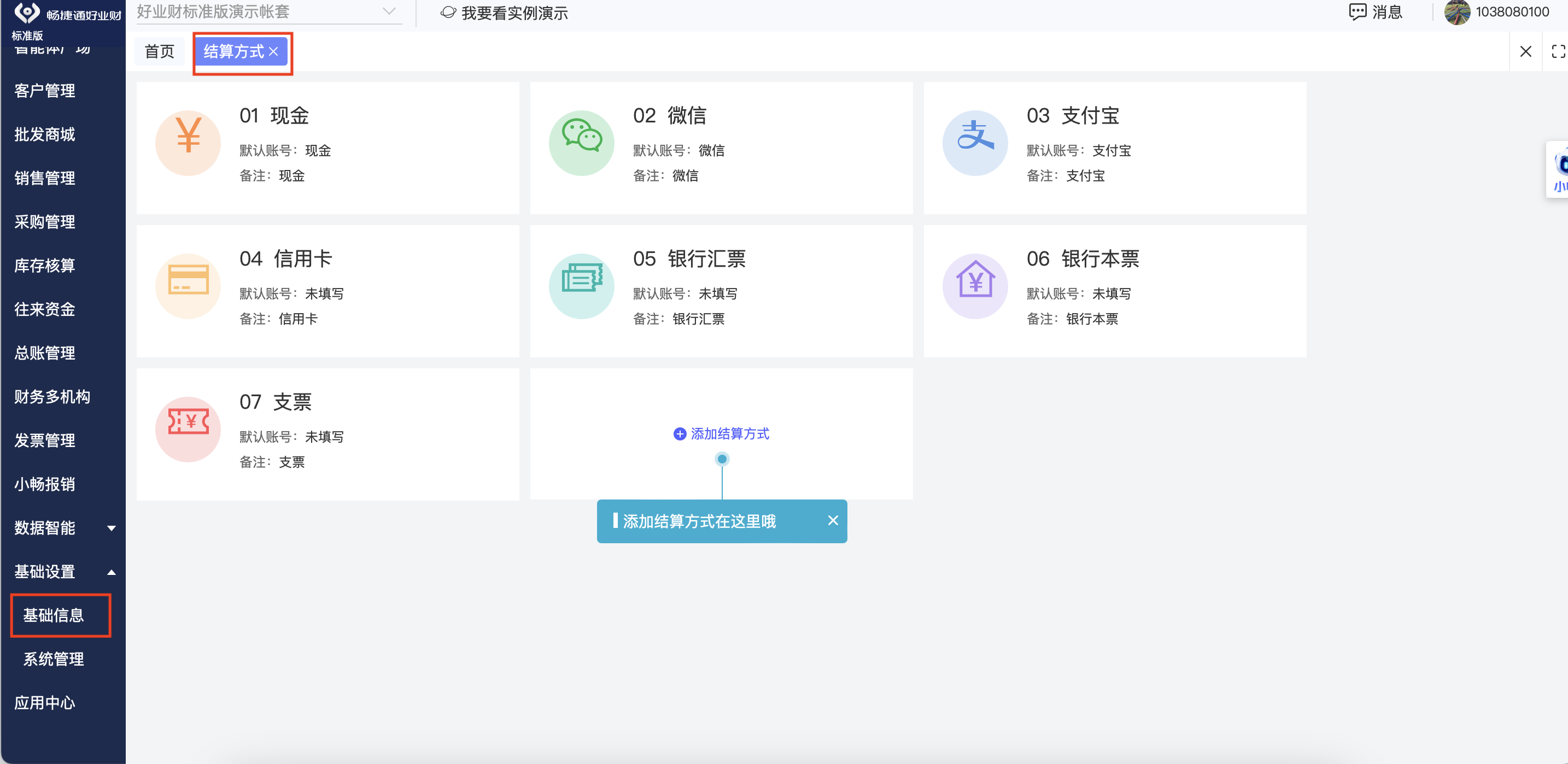Click the teal bank draft icon
Viewport: 1568px width, 764px height.
[x=581, y=286]
